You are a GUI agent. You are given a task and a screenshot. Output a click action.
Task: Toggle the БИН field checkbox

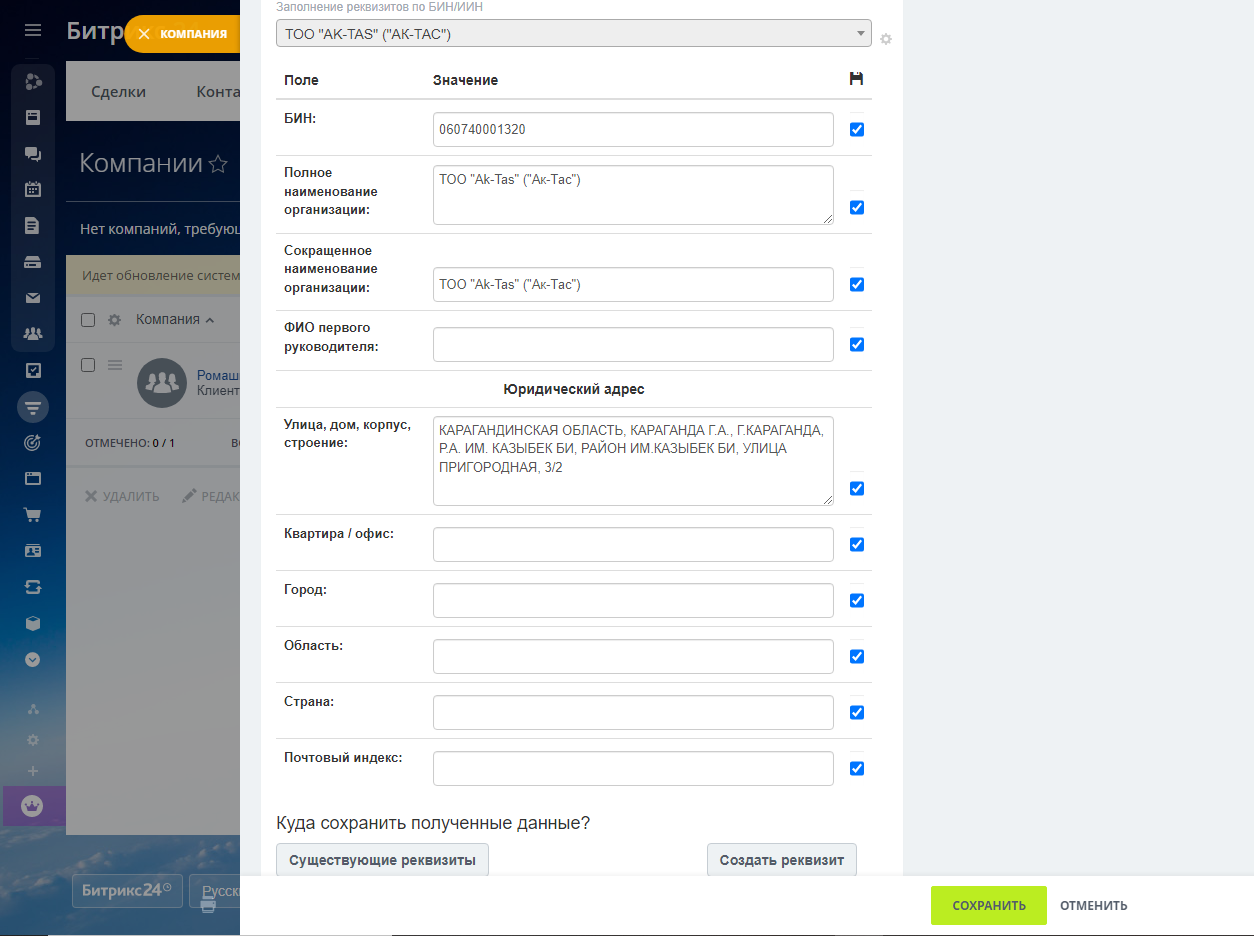[x=857, y=129]
